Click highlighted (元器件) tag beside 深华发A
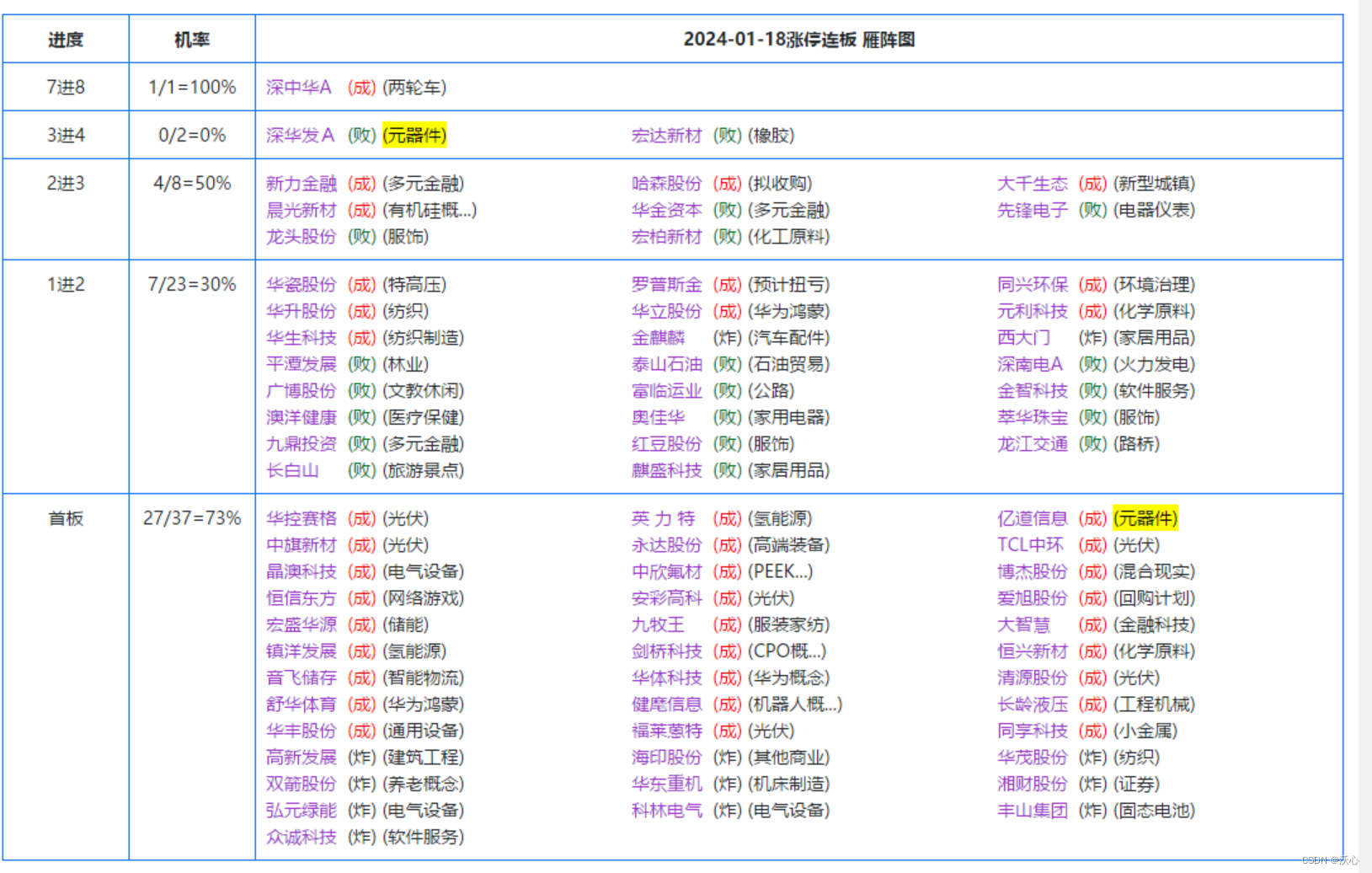Screen dimensions: 1372x873 point(414,136)
